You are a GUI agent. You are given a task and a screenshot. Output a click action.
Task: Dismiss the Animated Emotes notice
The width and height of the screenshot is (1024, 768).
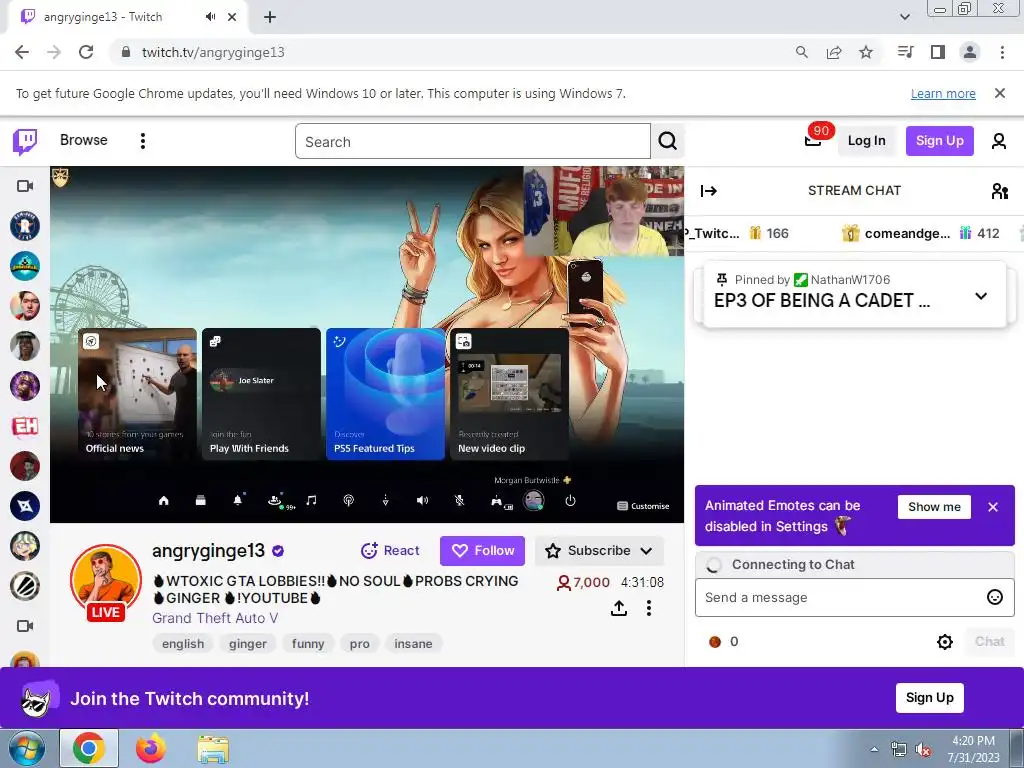point(993,507)
